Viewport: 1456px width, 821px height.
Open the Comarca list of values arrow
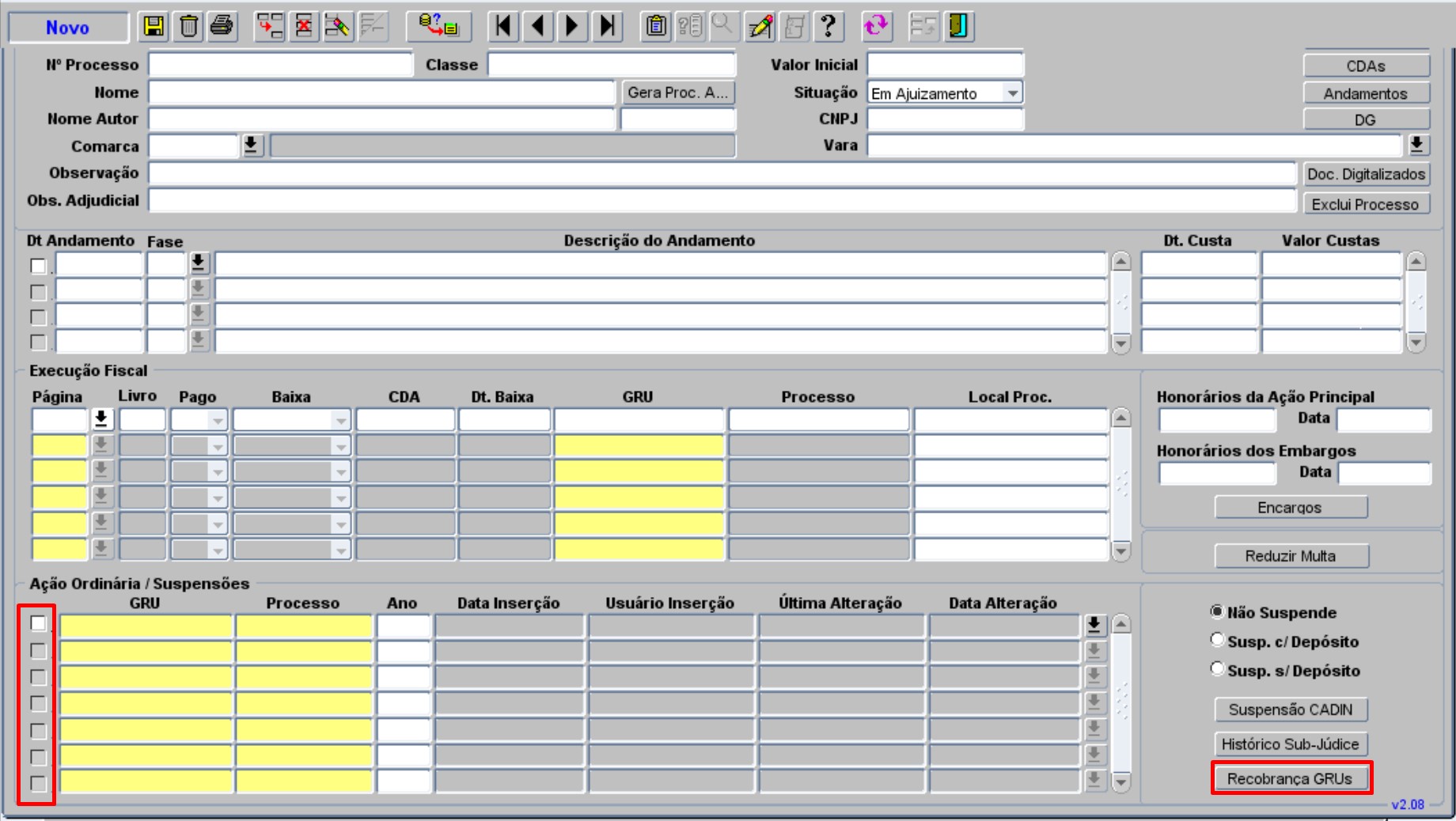pyautogui.click(x=252, y=146)
